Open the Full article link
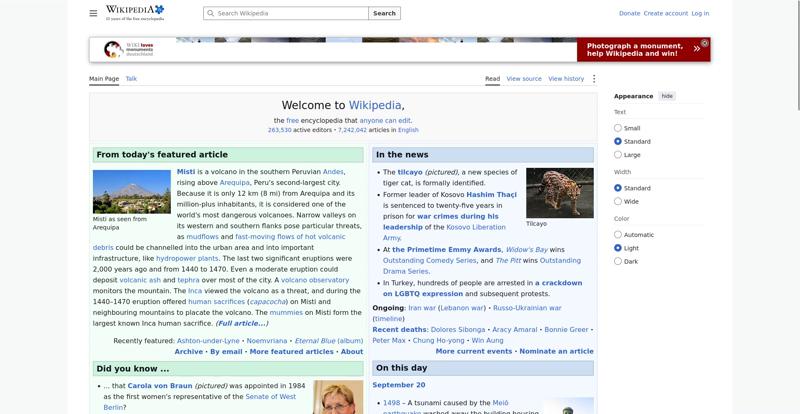 pos(242,323)
